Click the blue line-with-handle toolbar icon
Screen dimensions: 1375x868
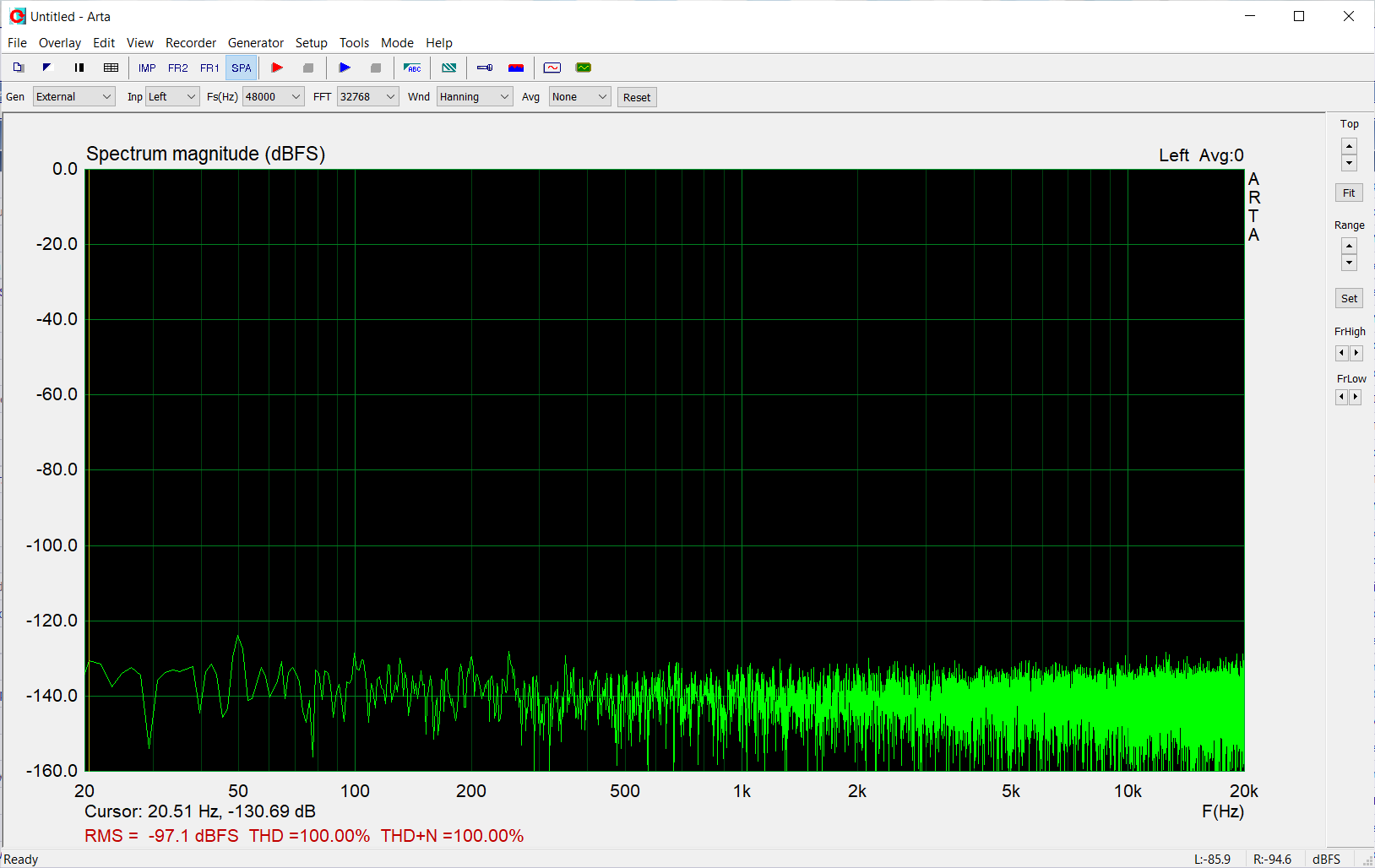click(x=485, y=68)
